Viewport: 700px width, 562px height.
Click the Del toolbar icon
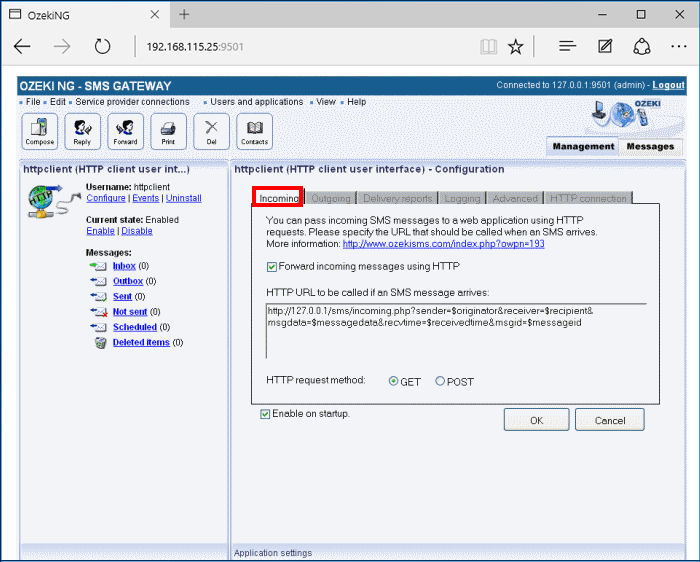point(211,130)
